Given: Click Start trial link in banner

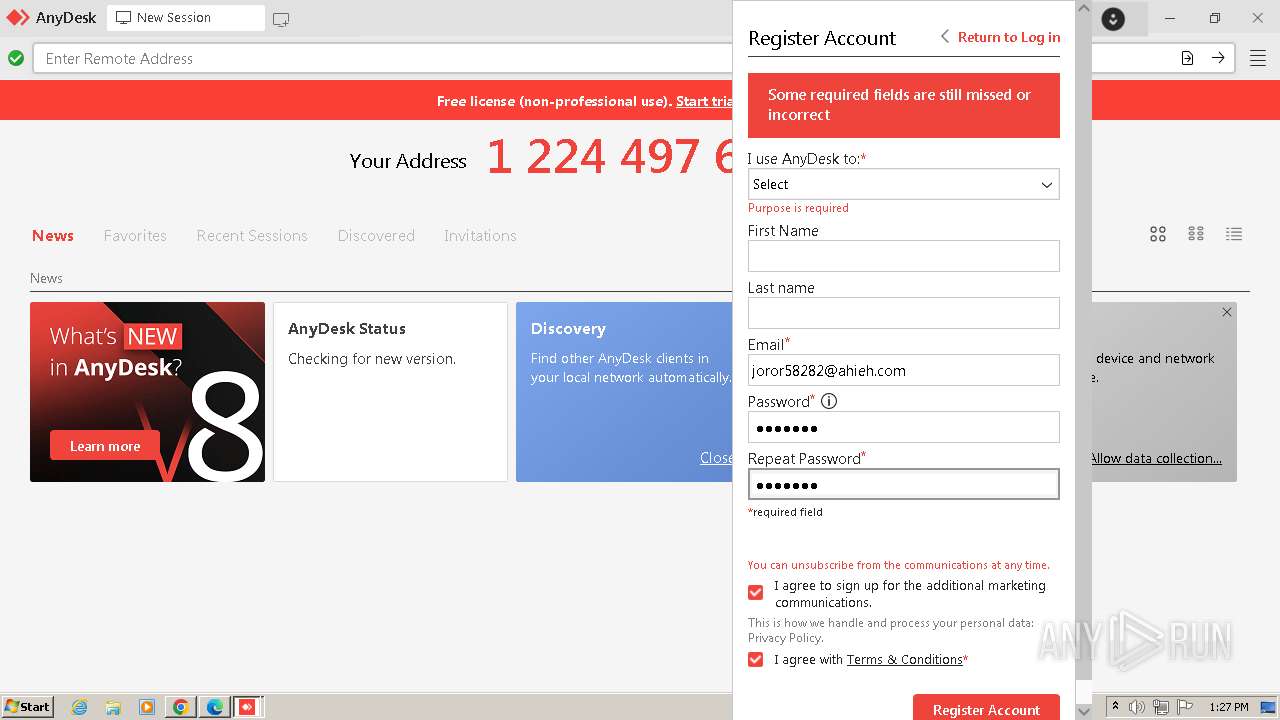Looking at the screenshot, I should 704,101.
